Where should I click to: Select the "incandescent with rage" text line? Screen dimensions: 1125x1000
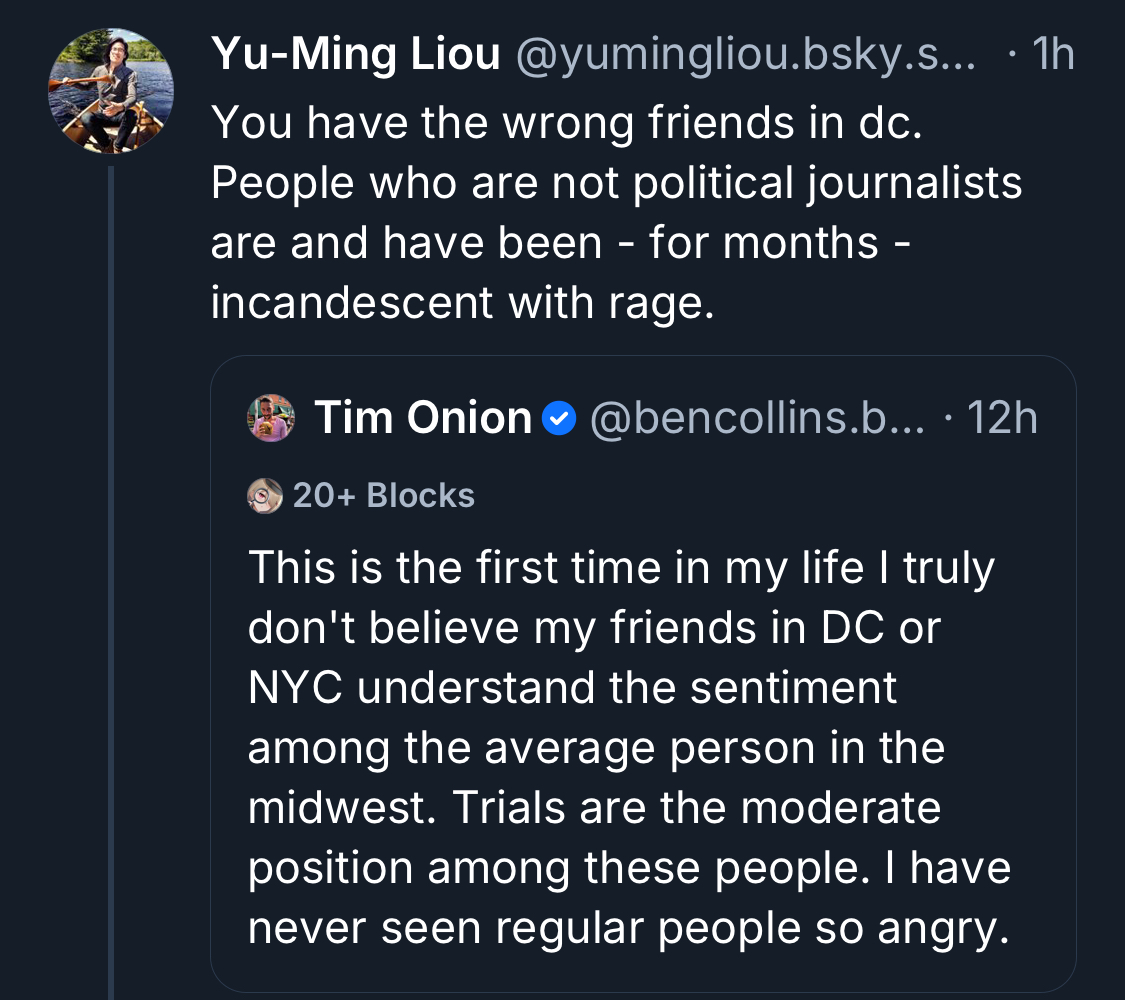point(462,304)
